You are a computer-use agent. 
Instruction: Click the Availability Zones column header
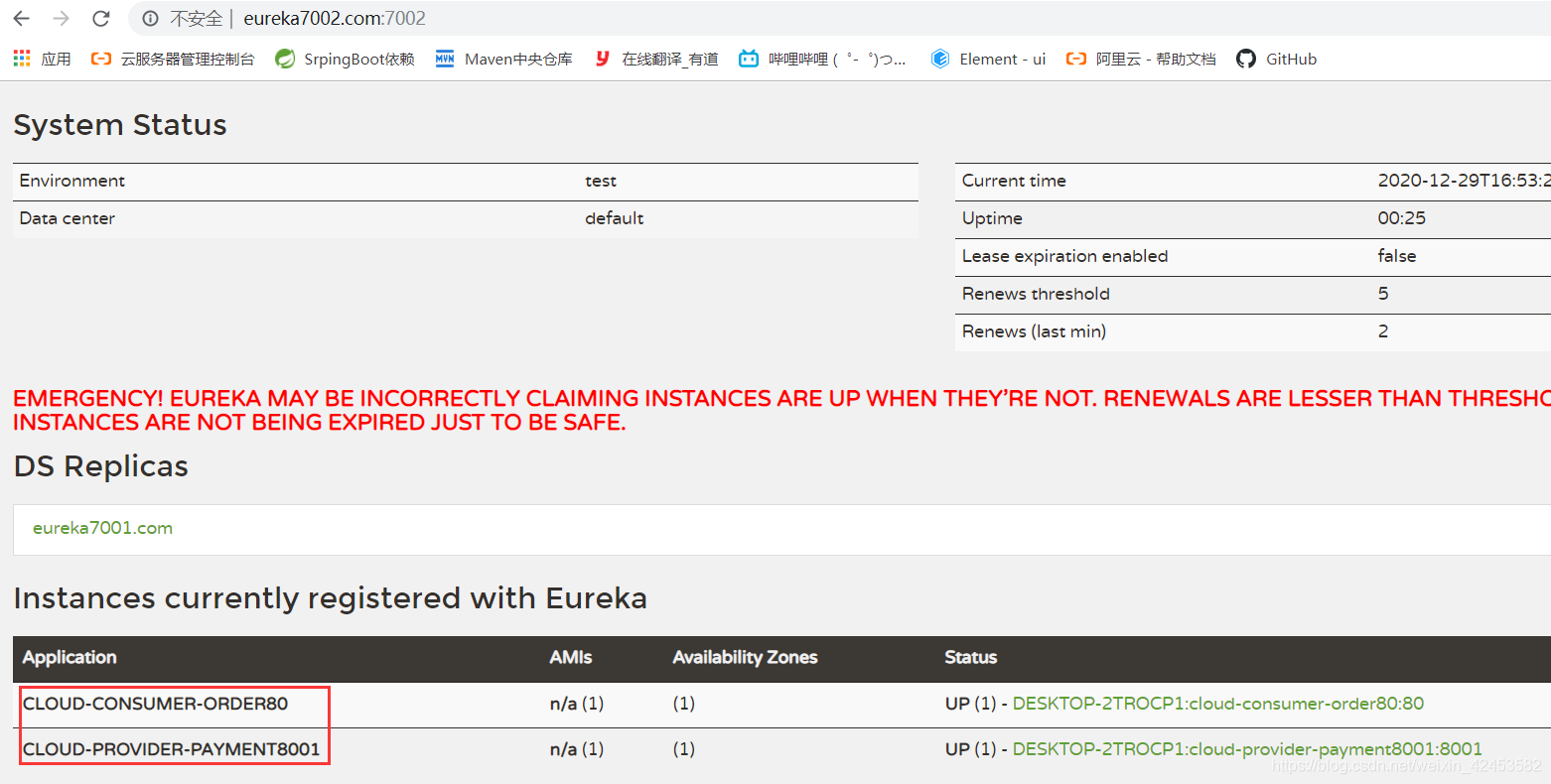click(x=745, y=657)
